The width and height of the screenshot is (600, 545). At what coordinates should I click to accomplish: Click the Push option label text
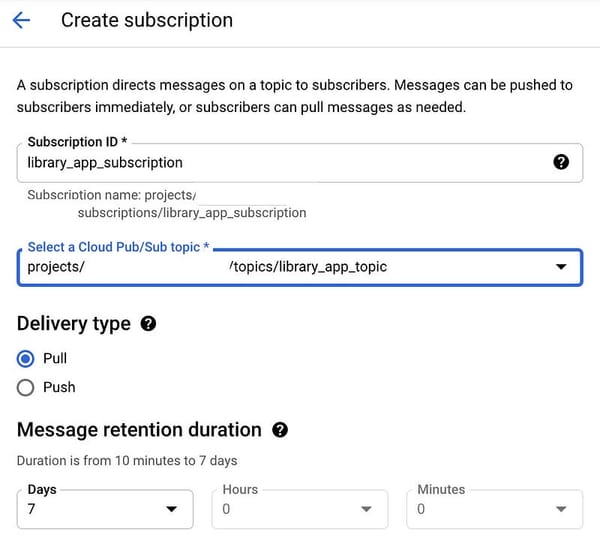(59, 387)
